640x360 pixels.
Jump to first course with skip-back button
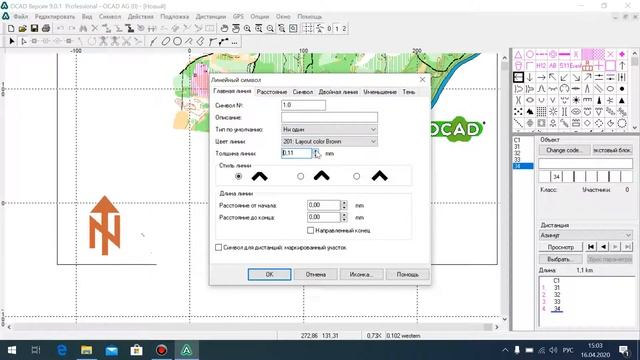[591, 247]
